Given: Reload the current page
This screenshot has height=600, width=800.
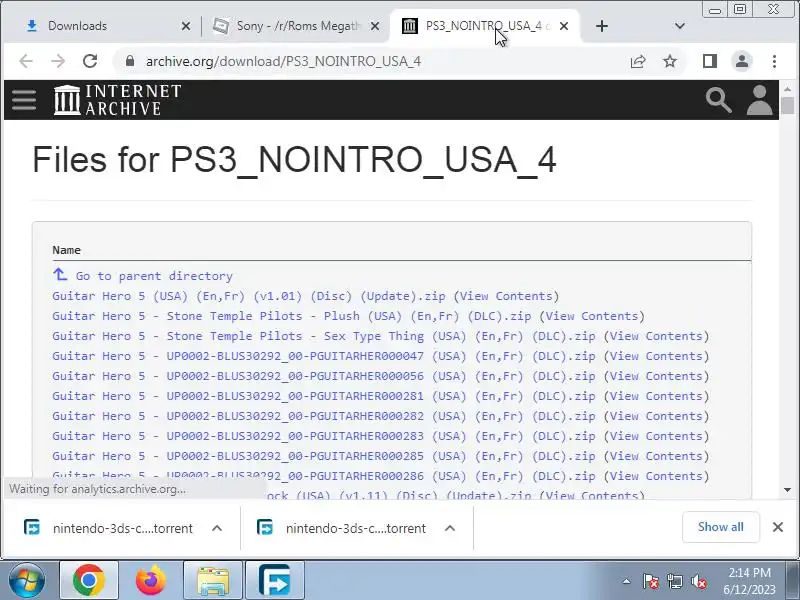Looking at the screenshot, I should [x=90, y=61].
